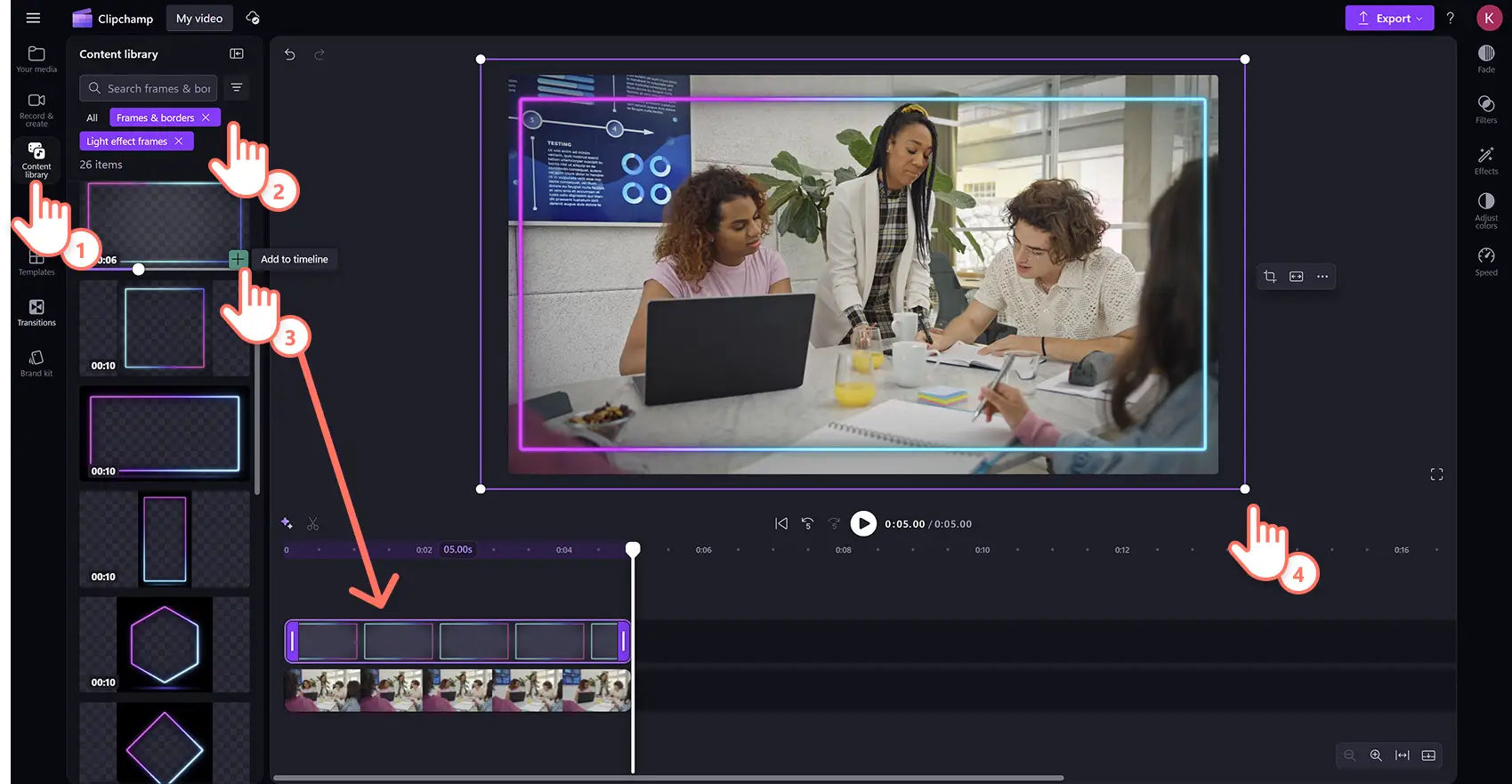Play the video preview

(863, 524)
